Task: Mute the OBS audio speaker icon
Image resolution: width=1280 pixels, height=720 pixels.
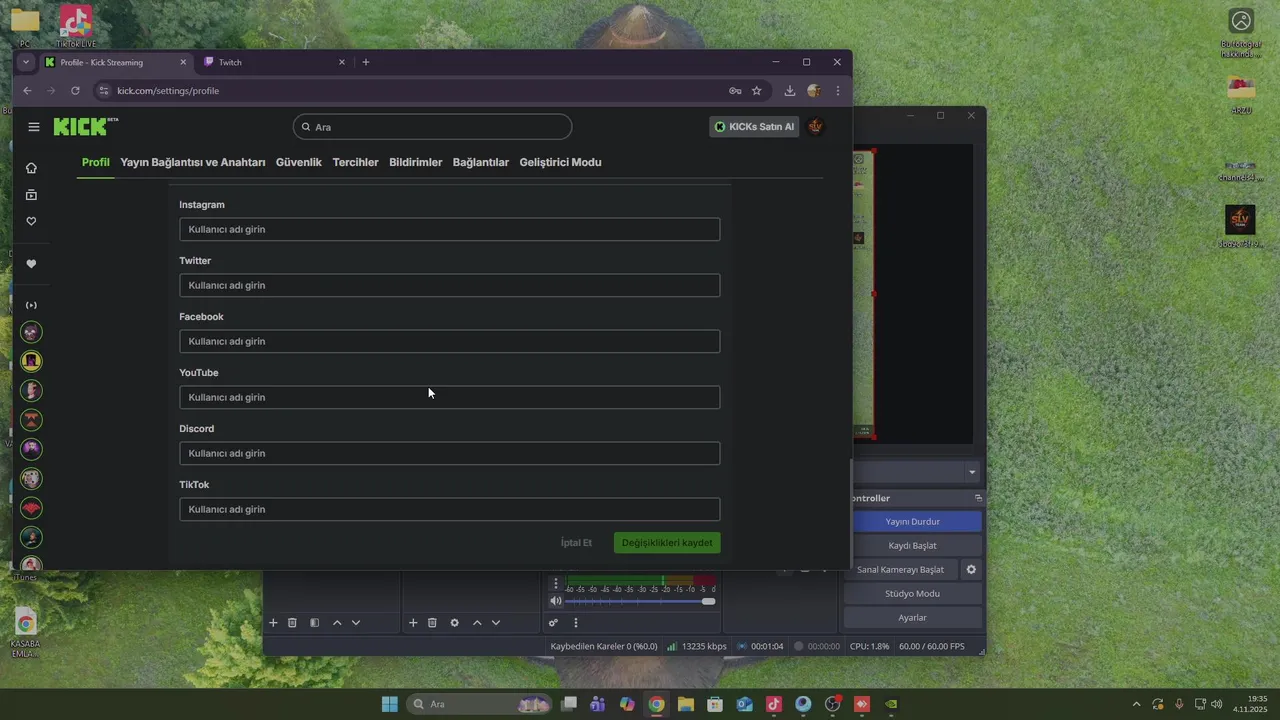Action: pos(556,601)
